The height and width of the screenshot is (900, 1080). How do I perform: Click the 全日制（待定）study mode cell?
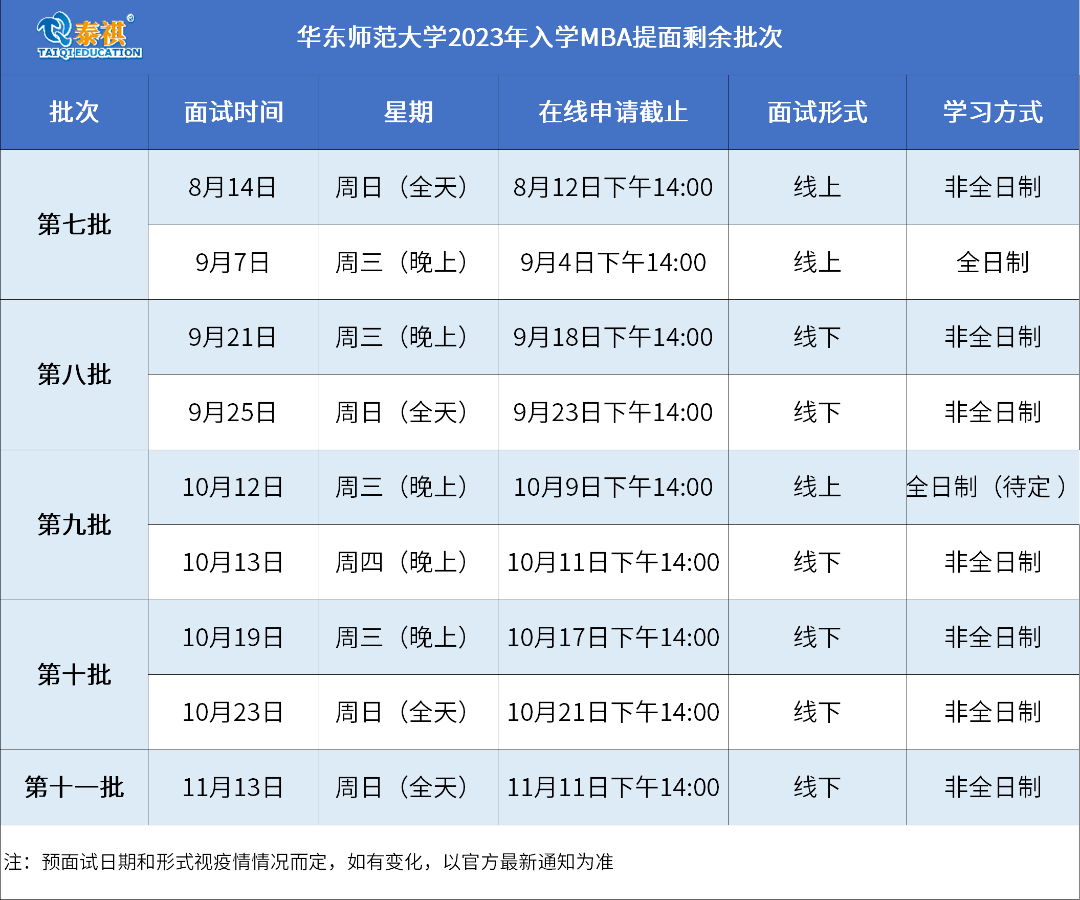[x=992, y=488]
